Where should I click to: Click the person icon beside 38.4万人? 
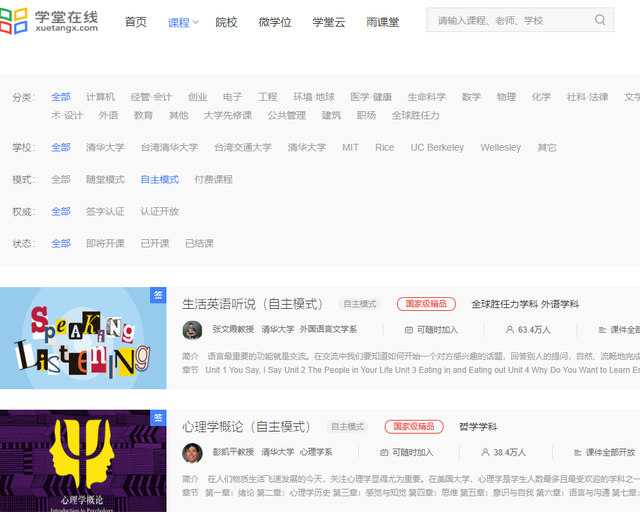[485, 452]
